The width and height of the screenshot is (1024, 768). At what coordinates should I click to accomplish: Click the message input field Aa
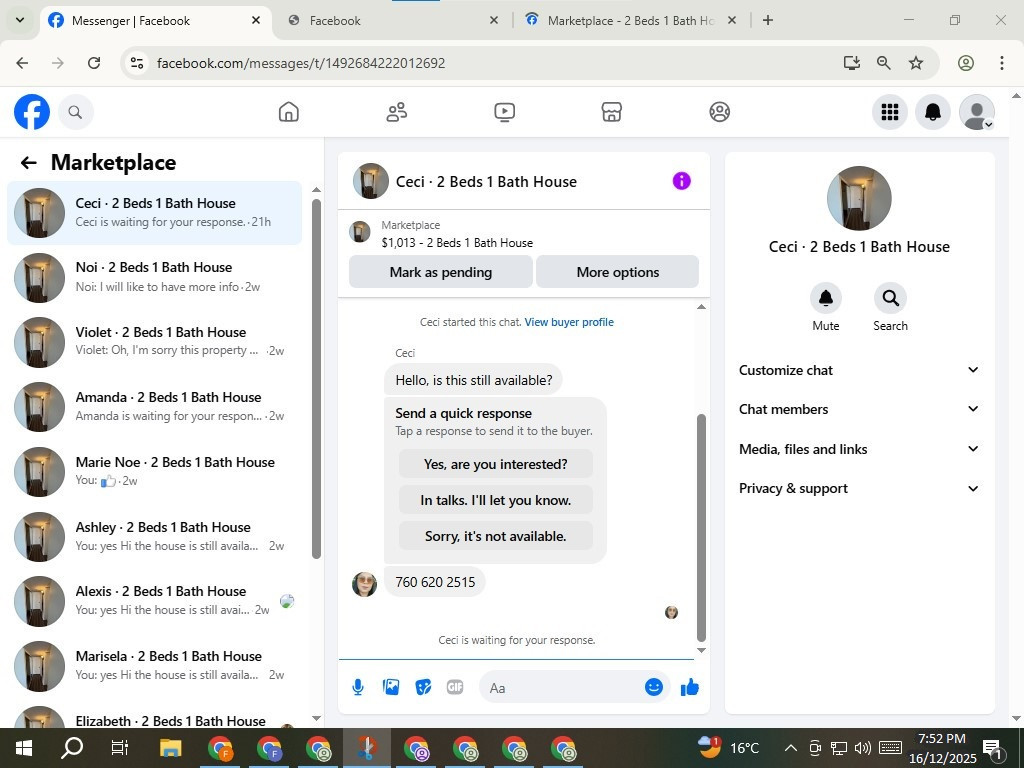coord(562,688)
